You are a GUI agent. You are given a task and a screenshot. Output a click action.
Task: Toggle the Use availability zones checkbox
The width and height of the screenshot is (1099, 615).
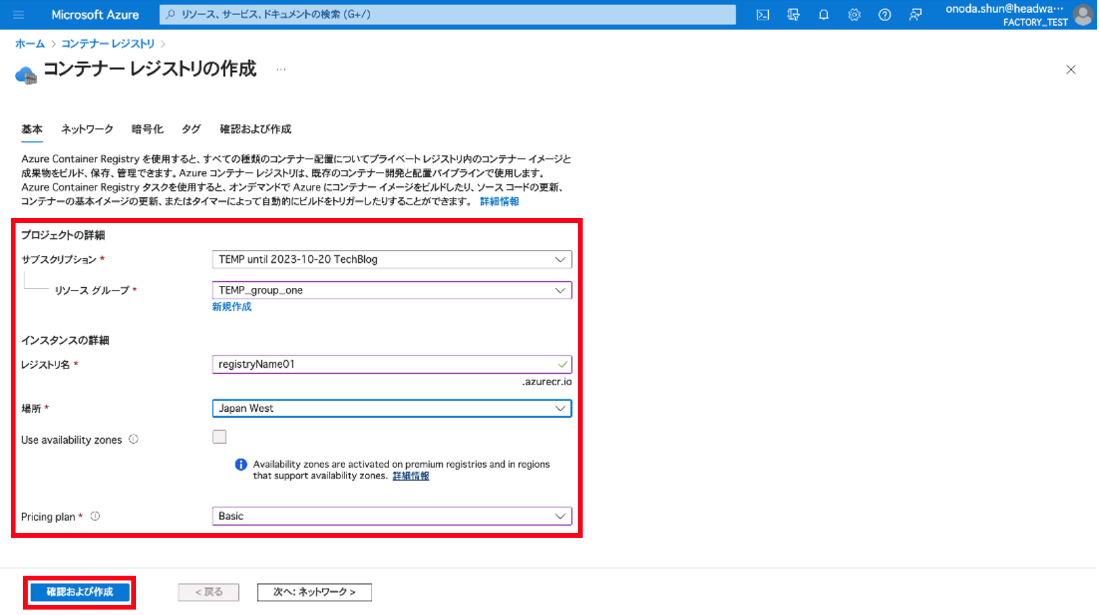point(219,437)
